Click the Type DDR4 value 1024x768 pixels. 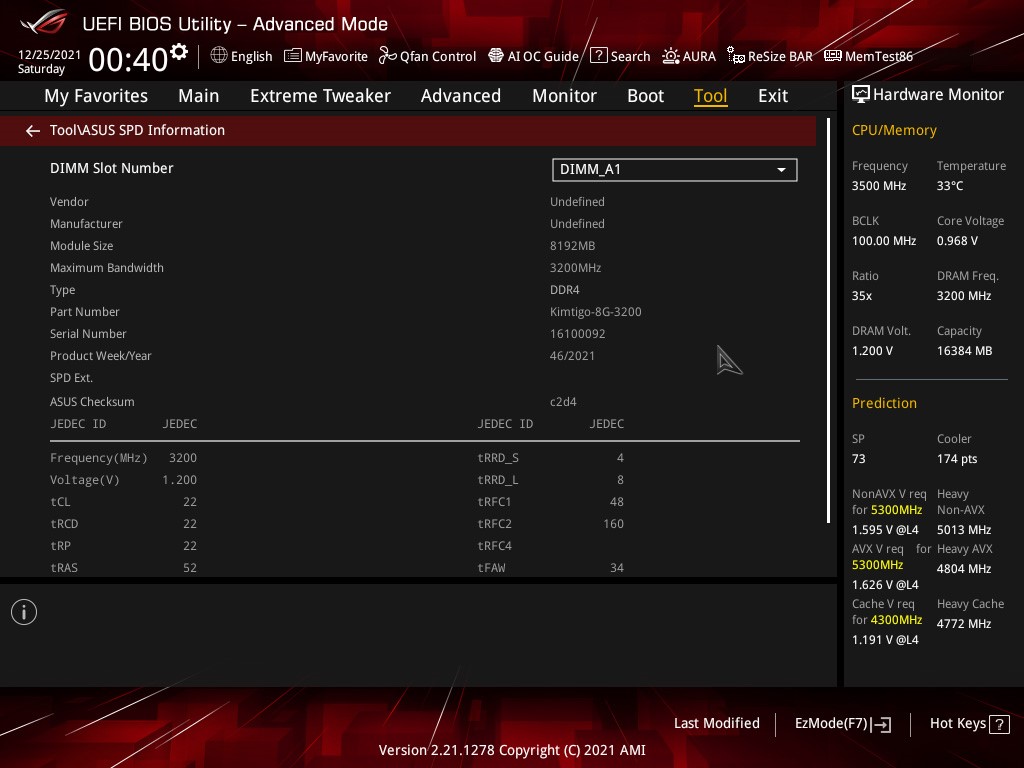tap(564, 290)
